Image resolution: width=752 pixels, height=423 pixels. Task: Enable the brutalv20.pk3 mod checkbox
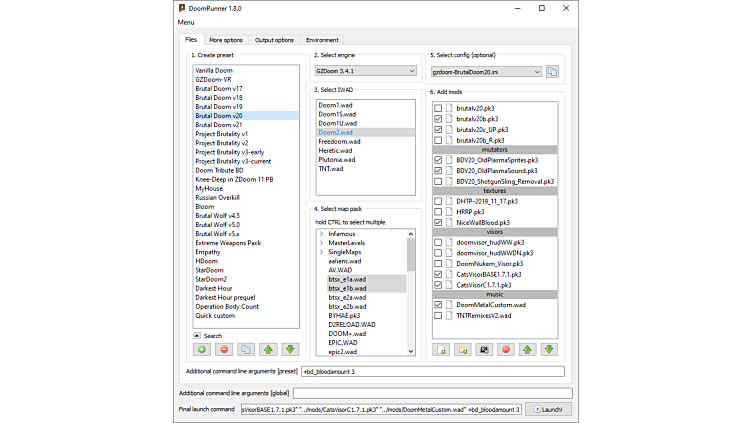tap(438, 108)
